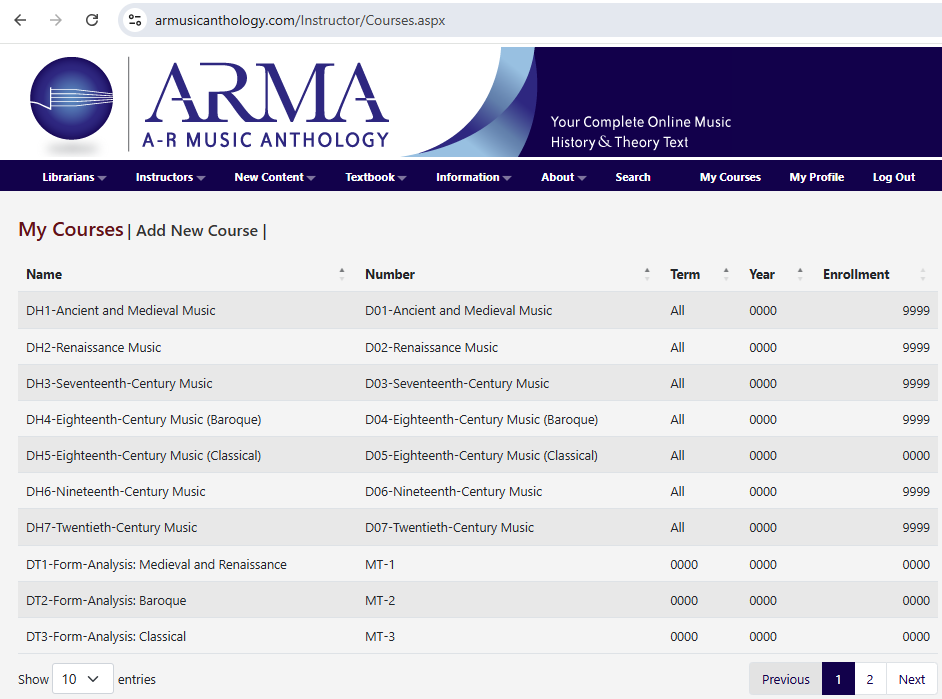Screen dimensions: 942x699
Task: Select the DH3-Seventeenth-Century Music course name
Action: tap(119, 384)
